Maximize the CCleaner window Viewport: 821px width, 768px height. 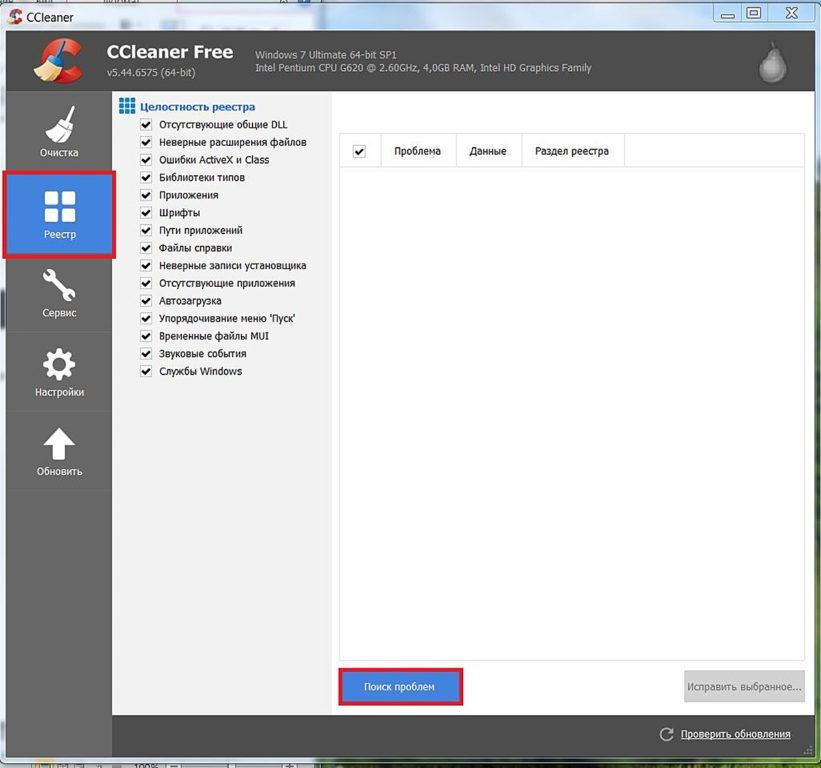click(753, 14)
